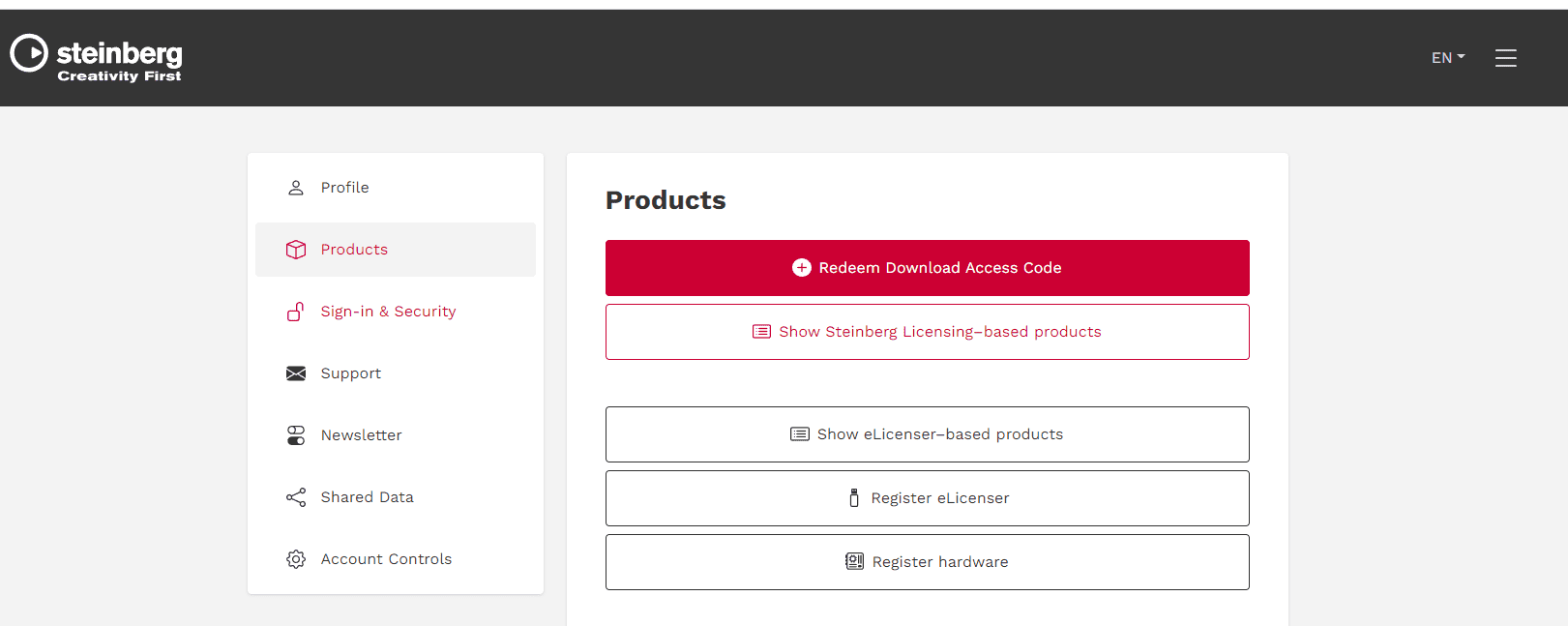Click the Newsletter toggle icon
Screen dimensions: 1568x626
(x=296, y=435)
